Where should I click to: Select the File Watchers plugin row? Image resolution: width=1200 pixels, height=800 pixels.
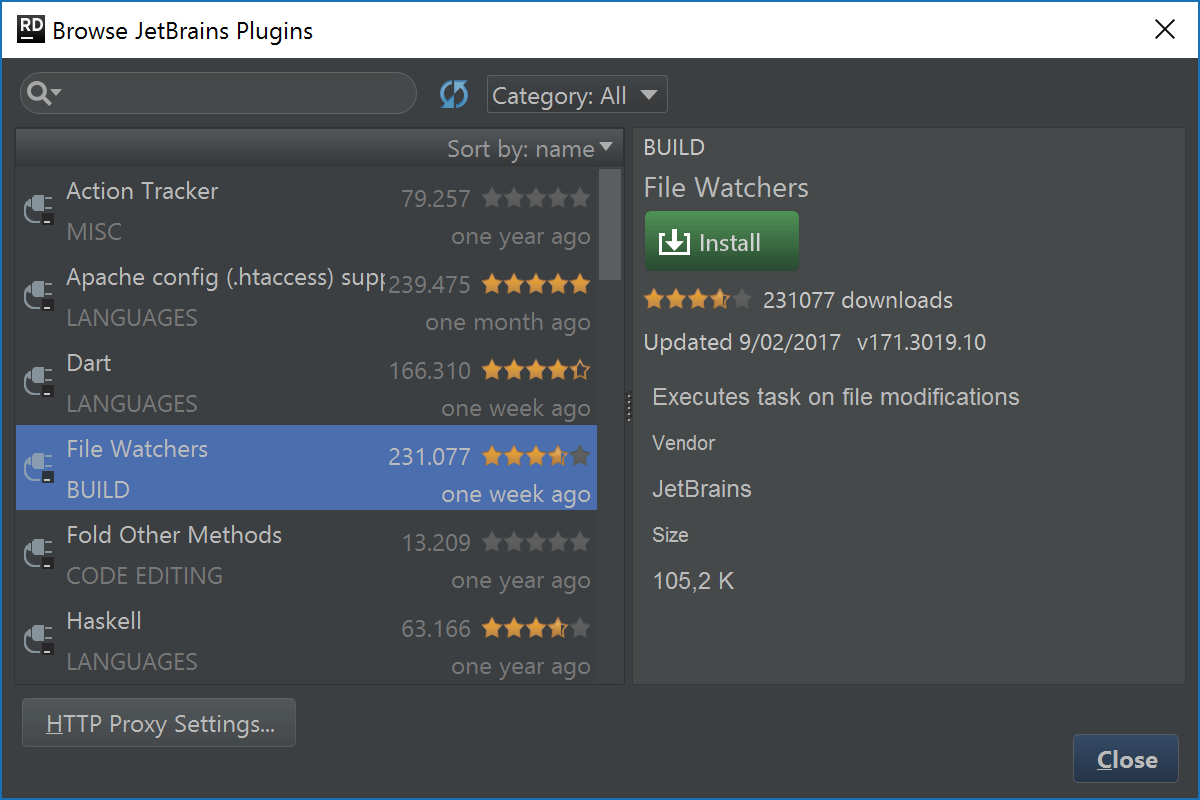pyautogui.click(x=306, y=468)
